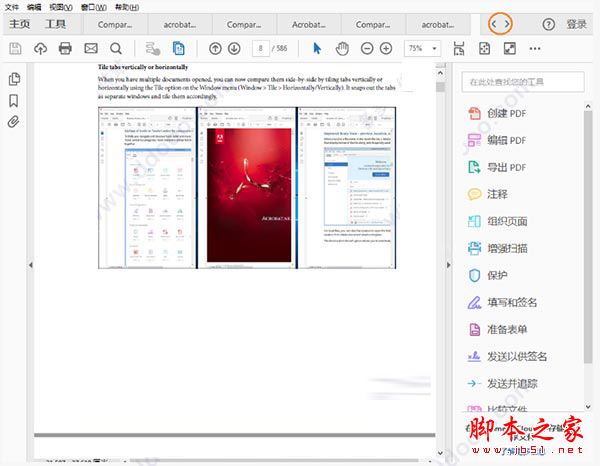Send file by email envelope icon
The width and height of the screenshot is (600, 466).
click(x=91, y=48)
